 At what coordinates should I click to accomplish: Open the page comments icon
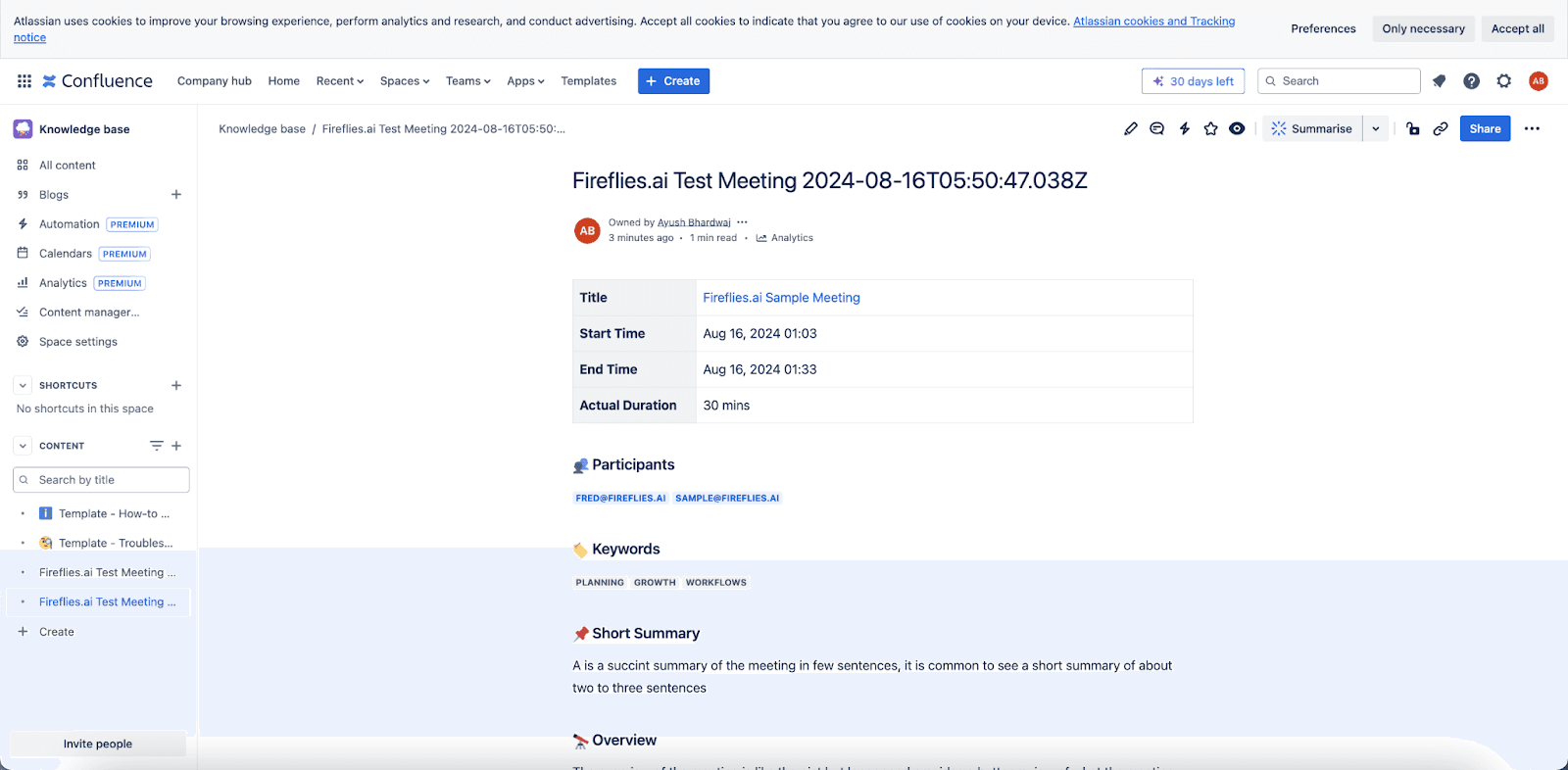(1157, 128)
